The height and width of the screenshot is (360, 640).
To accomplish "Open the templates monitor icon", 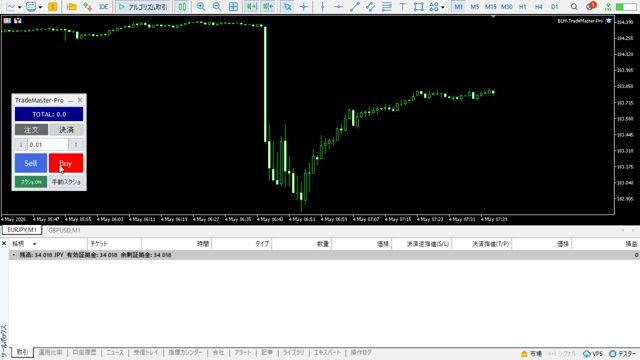I will click(x=31, y=7).
